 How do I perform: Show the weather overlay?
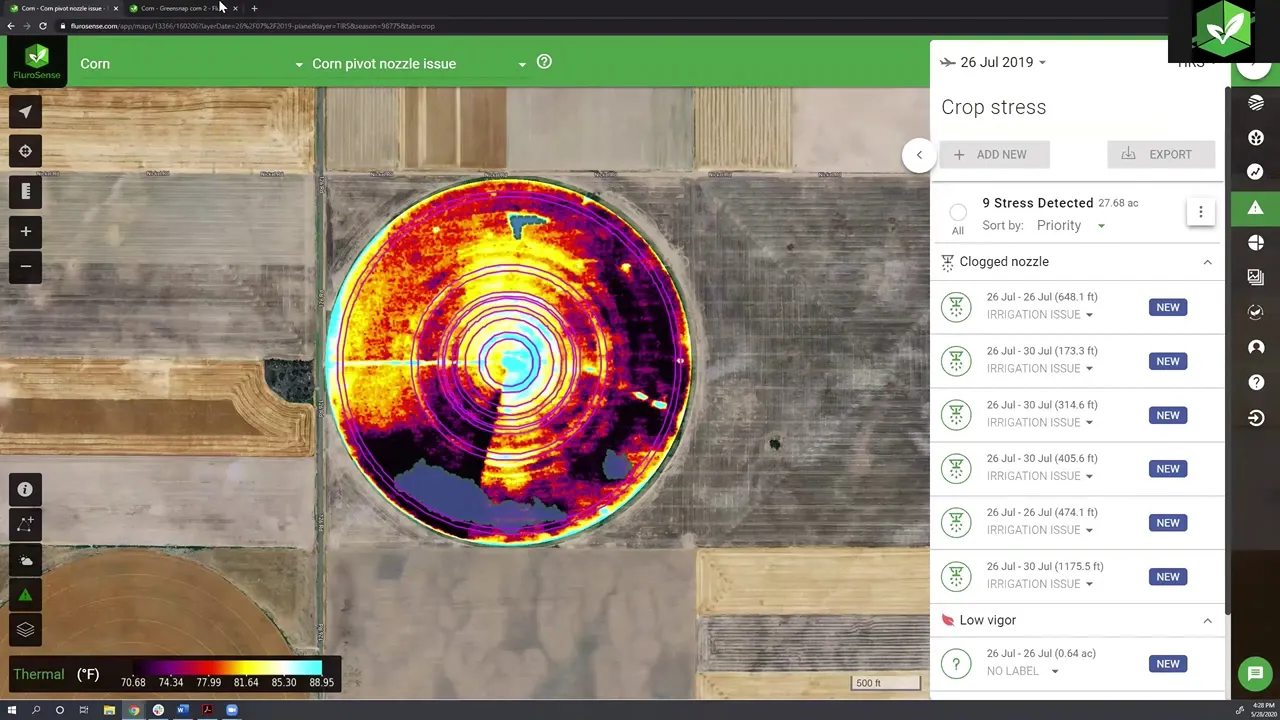point(25,560)
